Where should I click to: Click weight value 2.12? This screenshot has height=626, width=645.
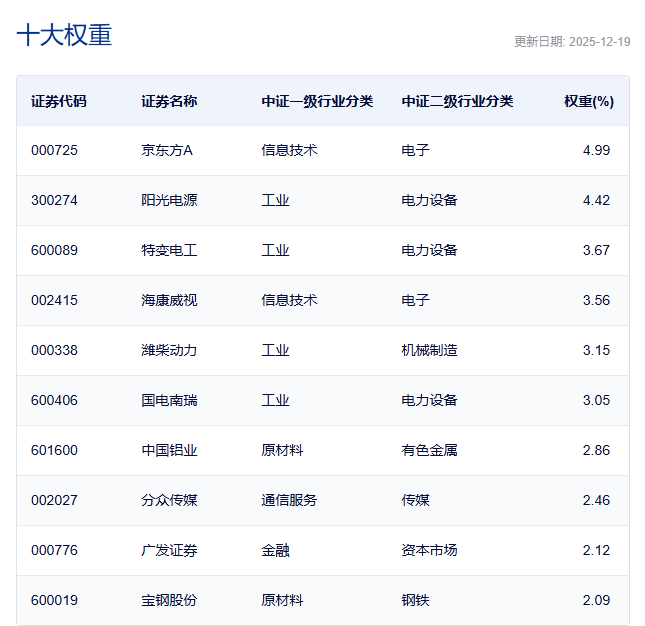[596, 550]
